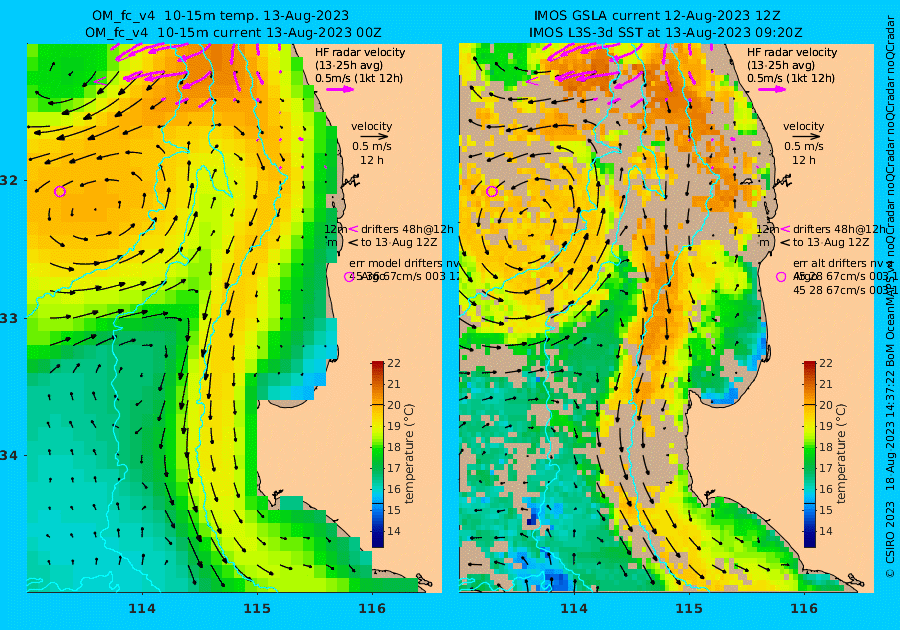900x630 pixels.
Task: Click 'drifters 48h@12h' text in left panel
Action: (407, 229)
